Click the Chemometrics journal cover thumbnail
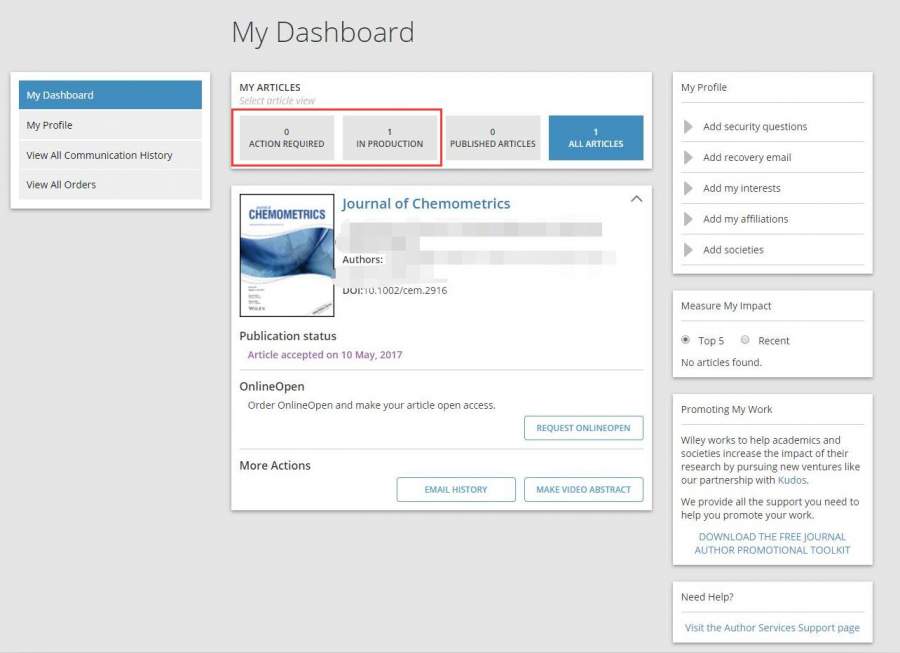The width and height of the screenshot is (900, 653). point(287,255)
